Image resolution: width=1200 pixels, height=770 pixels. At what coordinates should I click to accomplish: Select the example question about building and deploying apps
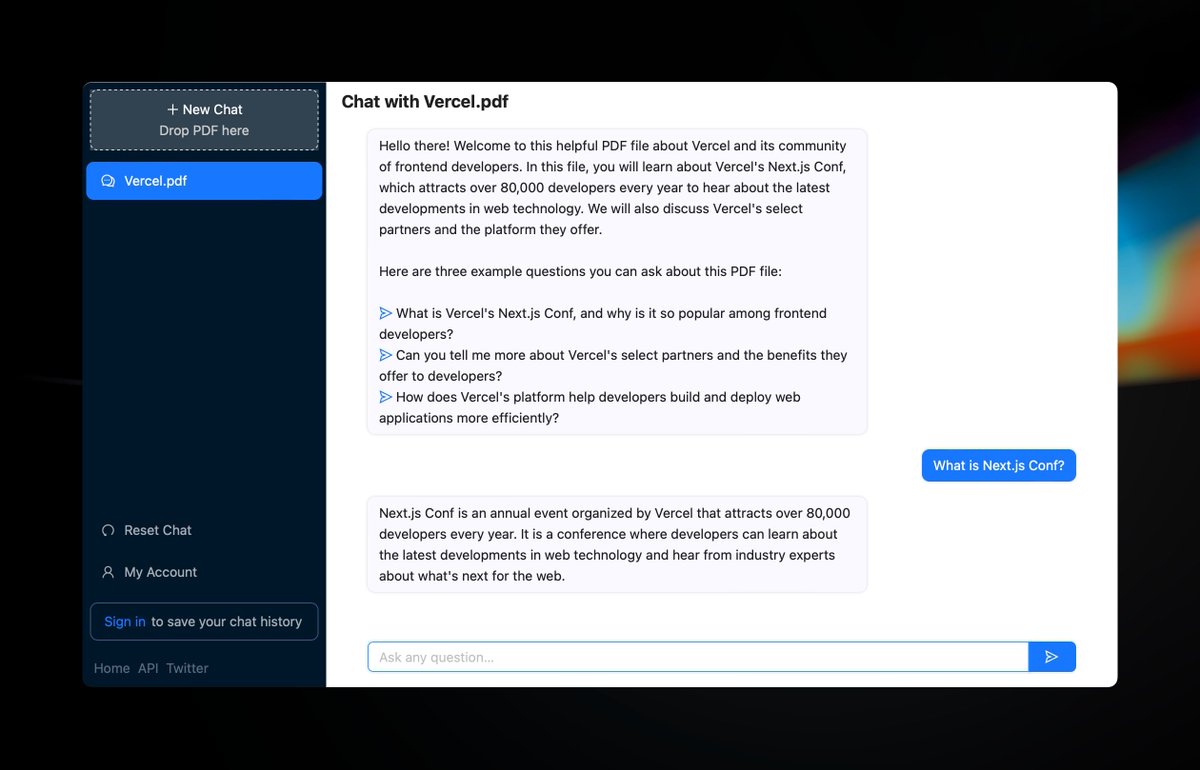coord(590,407)
